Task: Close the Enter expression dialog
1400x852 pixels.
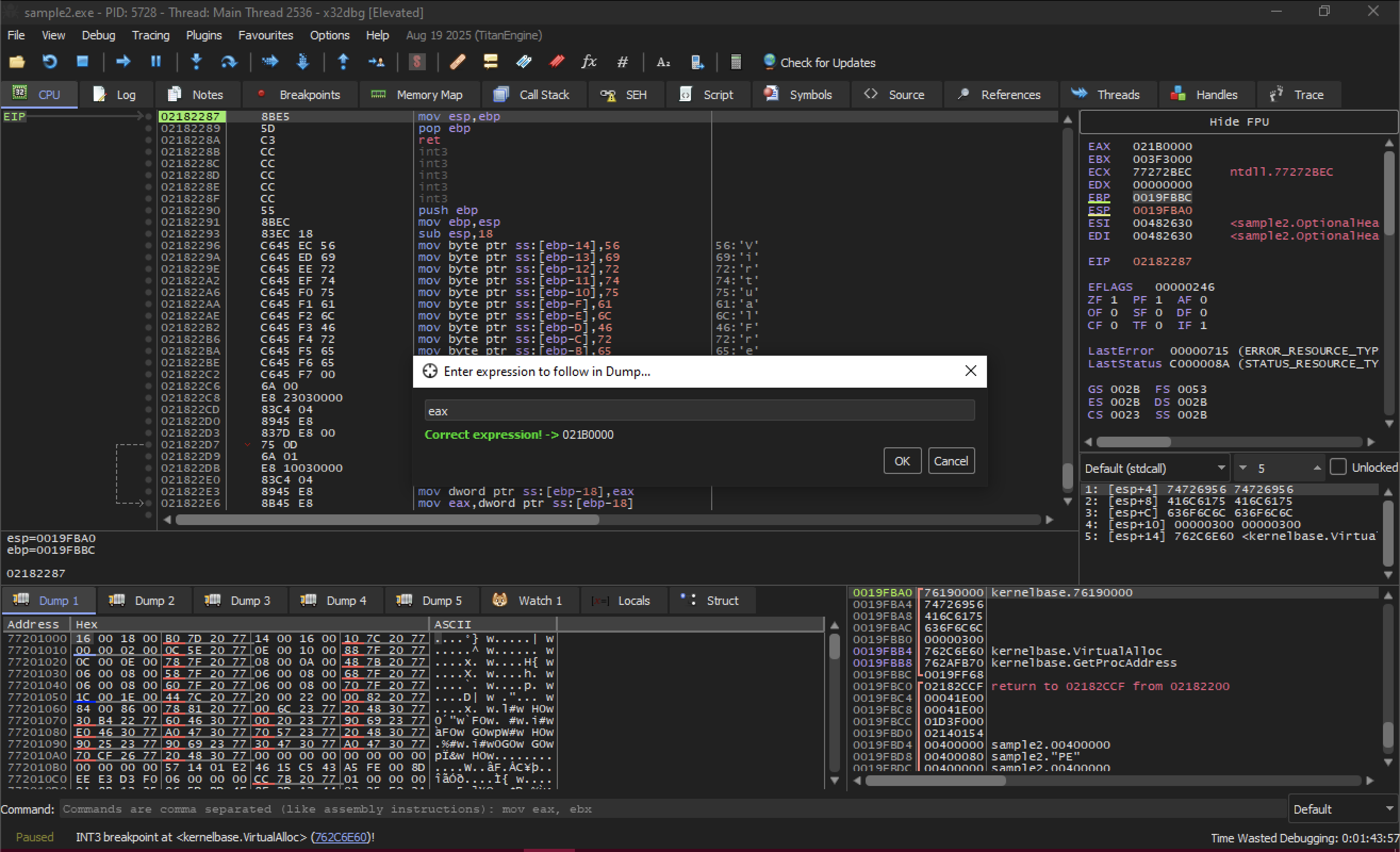Action: 971,371
